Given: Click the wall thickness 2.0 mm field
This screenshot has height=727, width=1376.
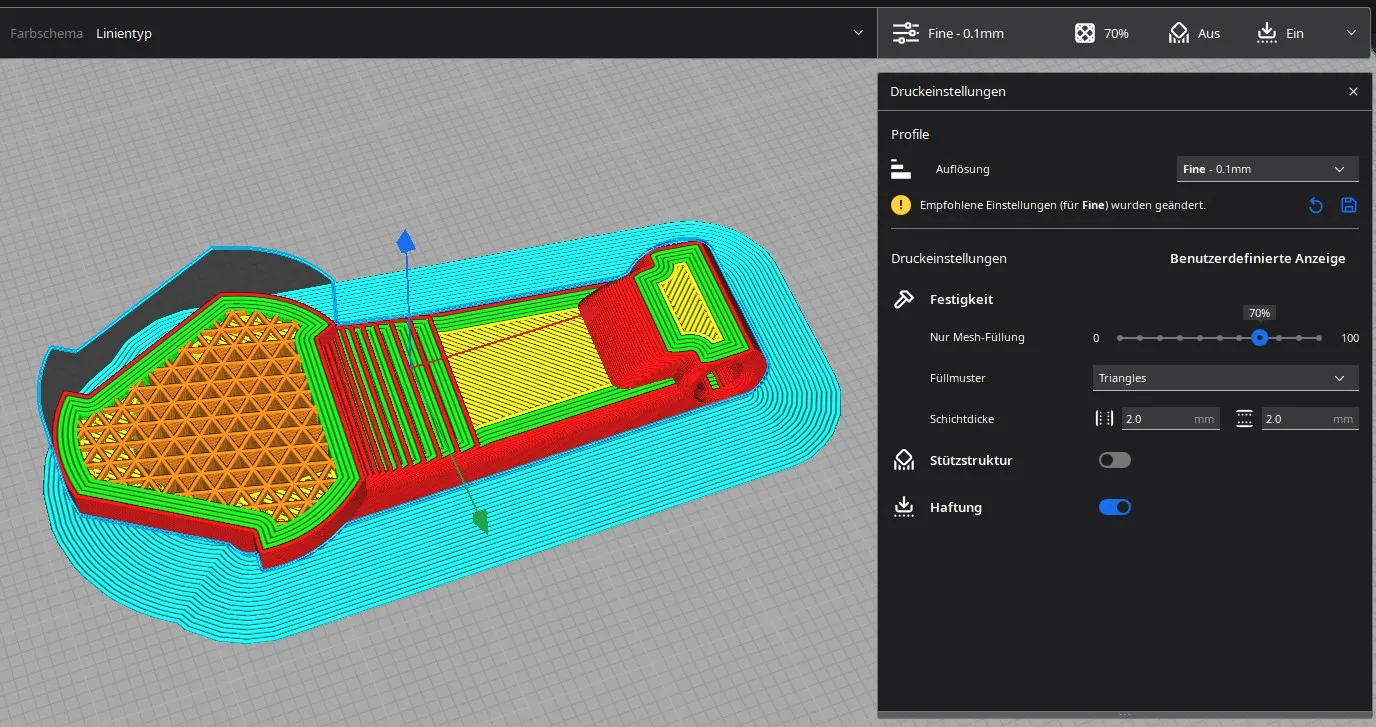Looking at the screenshot, I should point(1169,419).
